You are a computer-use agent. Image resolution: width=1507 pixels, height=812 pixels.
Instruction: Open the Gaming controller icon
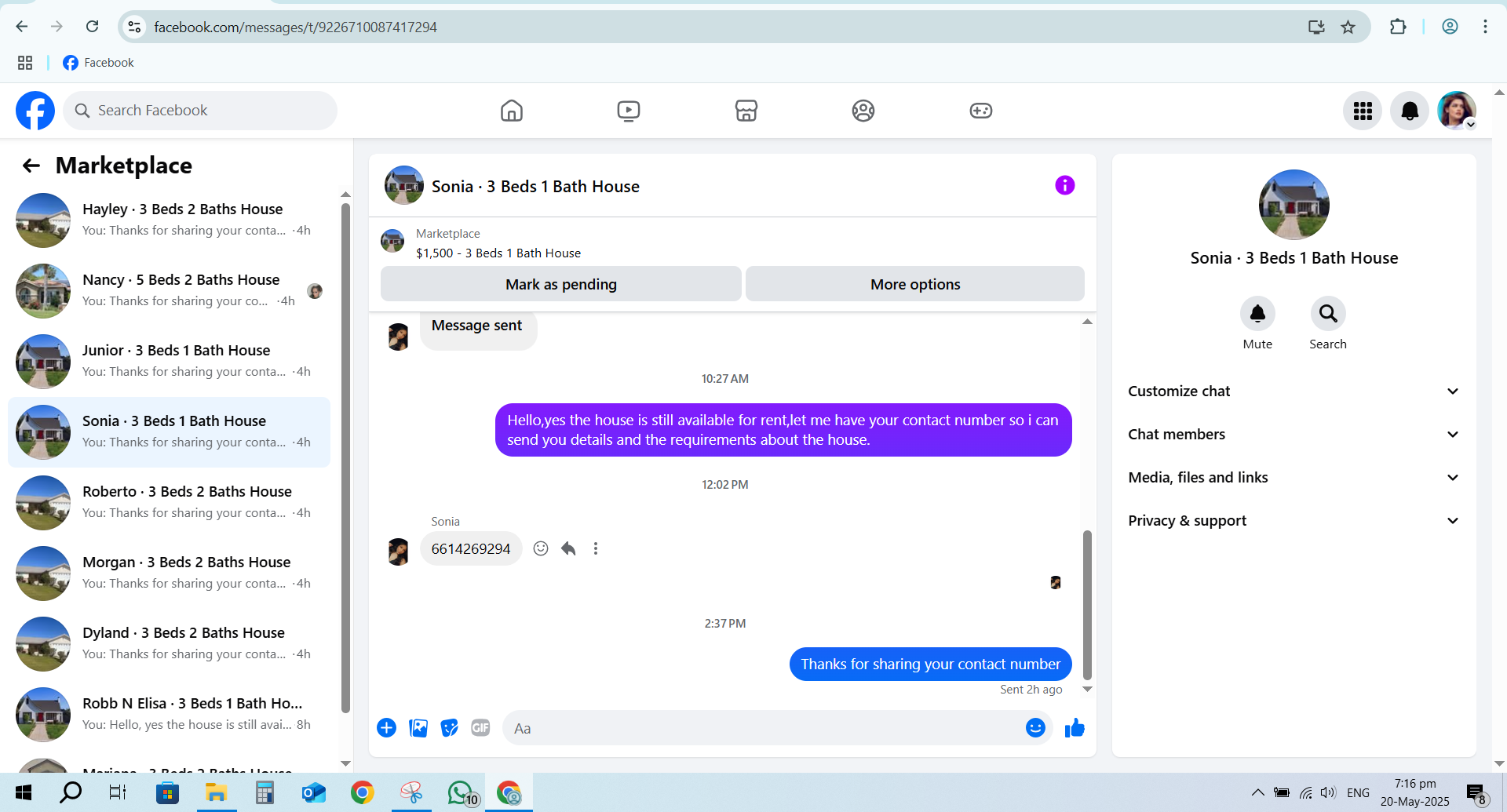click(981, 111)
